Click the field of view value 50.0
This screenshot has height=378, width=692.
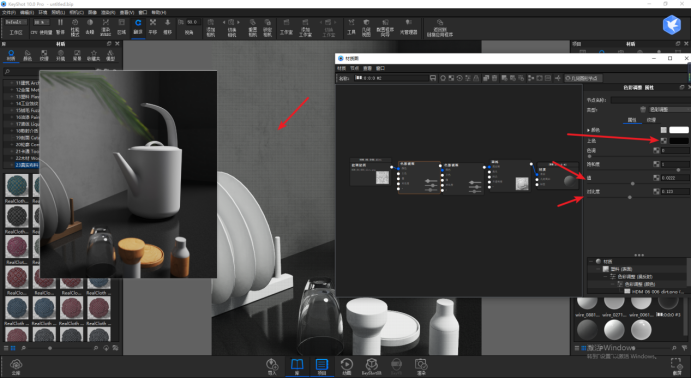point(192,22)
